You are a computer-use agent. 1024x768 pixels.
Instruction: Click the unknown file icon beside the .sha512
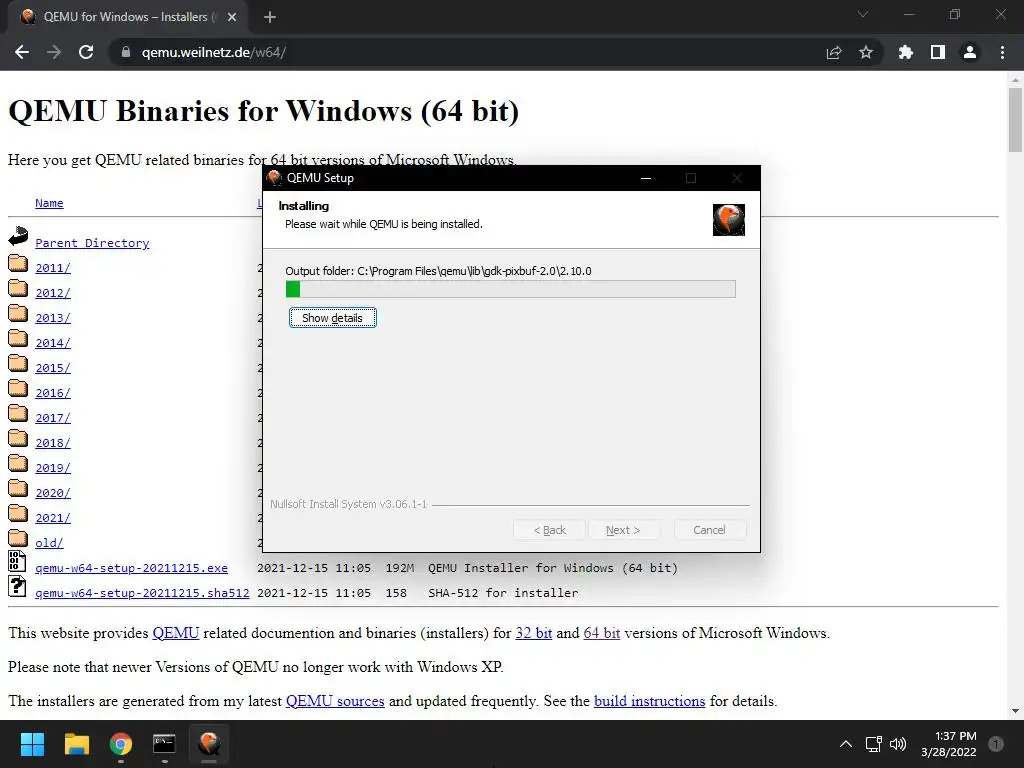coord(17,586)
